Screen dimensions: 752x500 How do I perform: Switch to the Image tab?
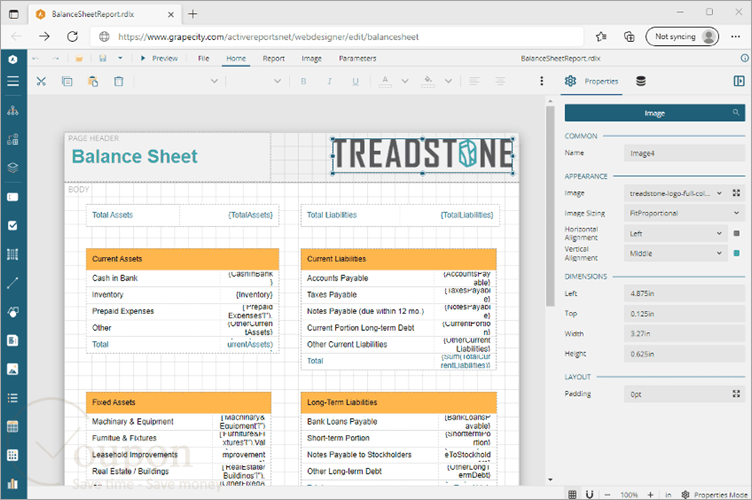pyautogui.click(x=311, y=58)
